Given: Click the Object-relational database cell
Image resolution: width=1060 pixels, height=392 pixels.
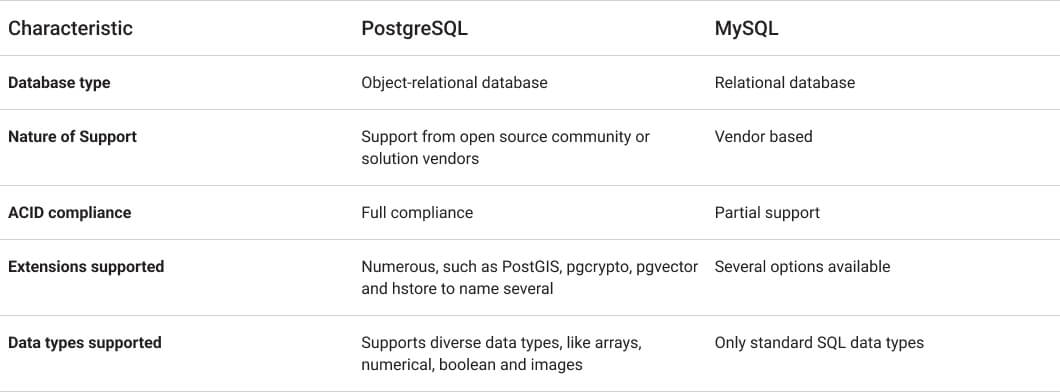Looking at the screenshot, I should [454, 82].
